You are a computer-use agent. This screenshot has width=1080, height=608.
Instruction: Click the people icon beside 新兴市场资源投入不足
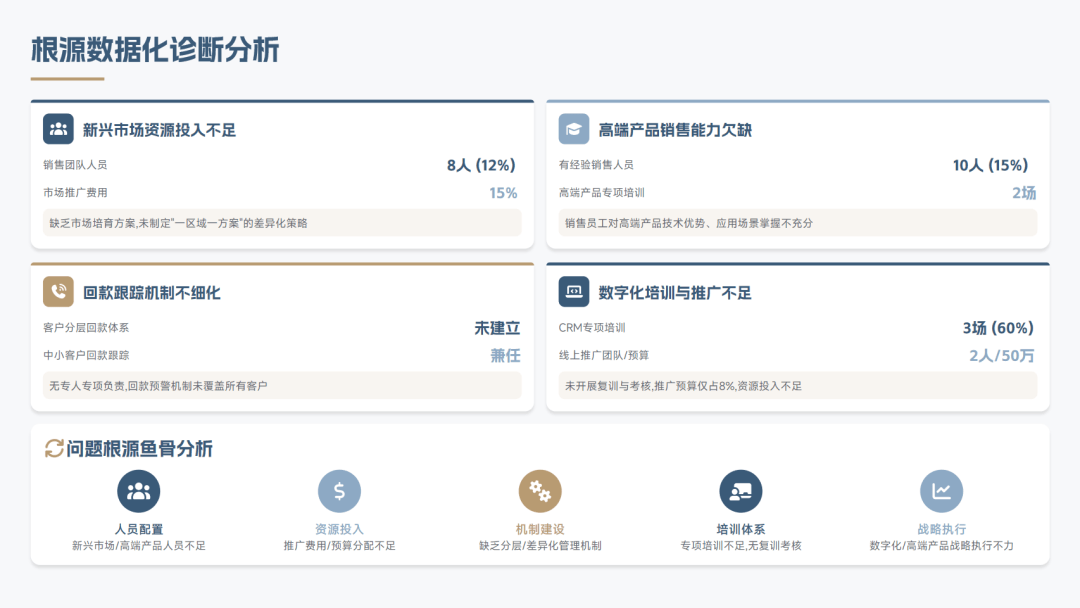(x=58, y=129)
